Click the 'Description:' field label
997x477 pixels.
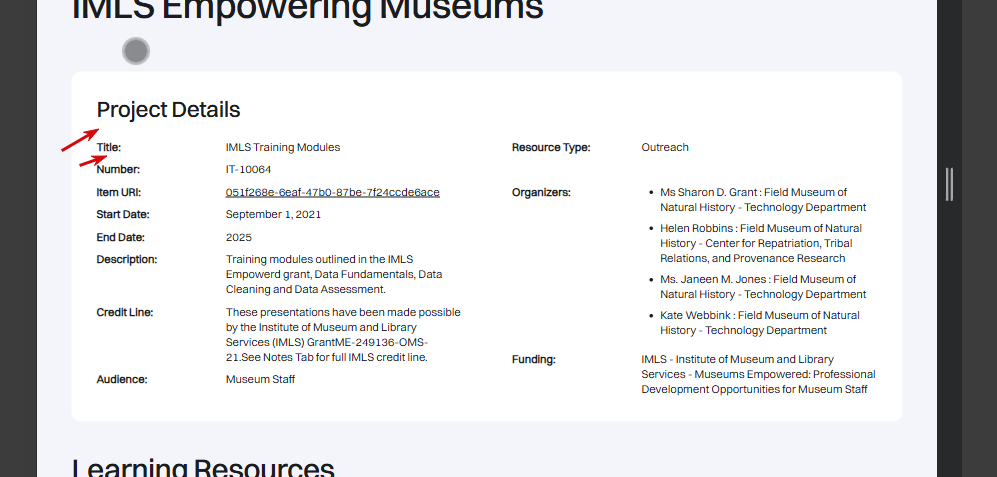pyautogui.click(x=127, y=259)
